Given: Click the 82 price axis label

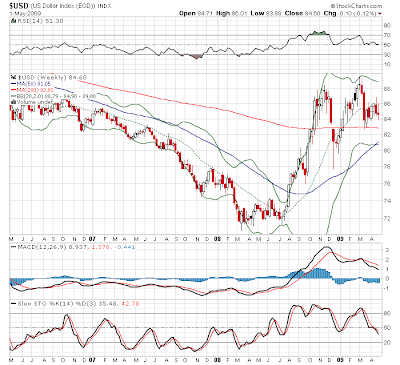Looking at the screenshot, I should coord(387,135).
